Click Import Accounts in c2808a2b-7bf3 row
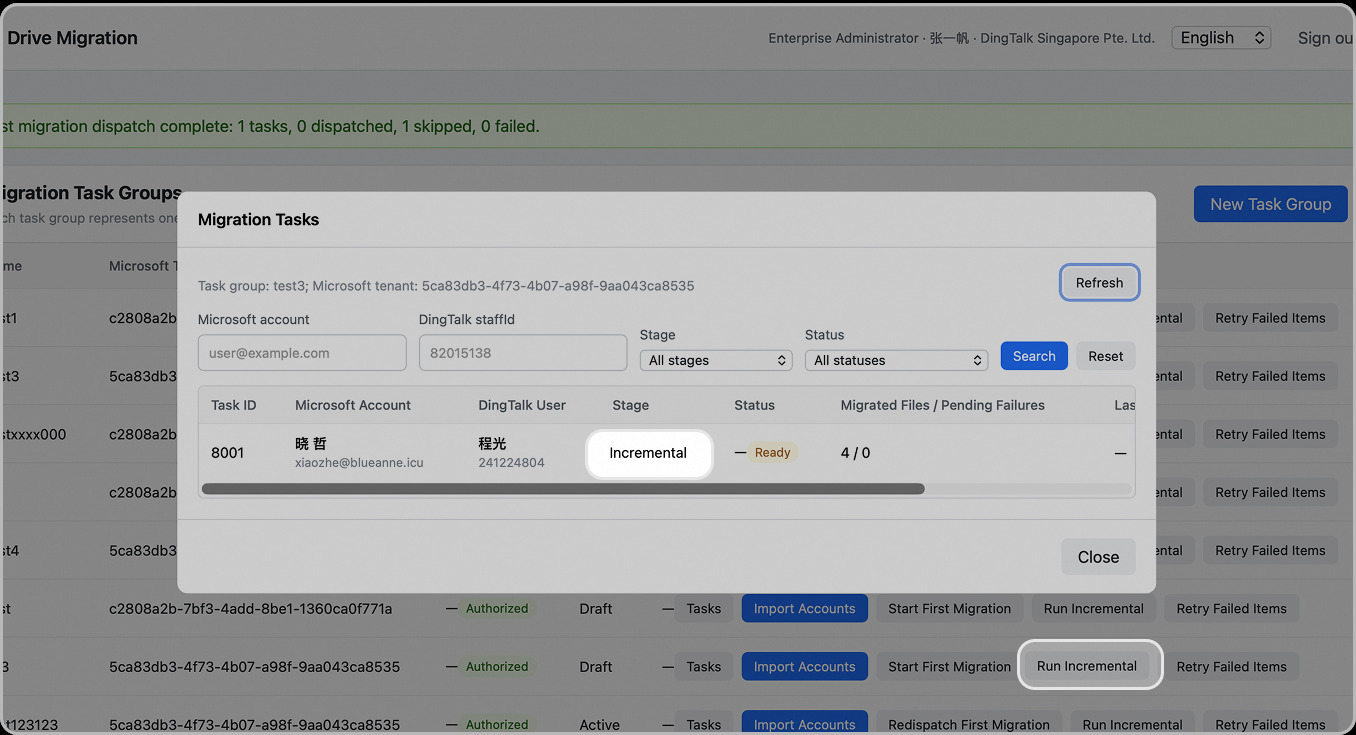This screenshot has height=735, width=1356. [x=805, y=608]
